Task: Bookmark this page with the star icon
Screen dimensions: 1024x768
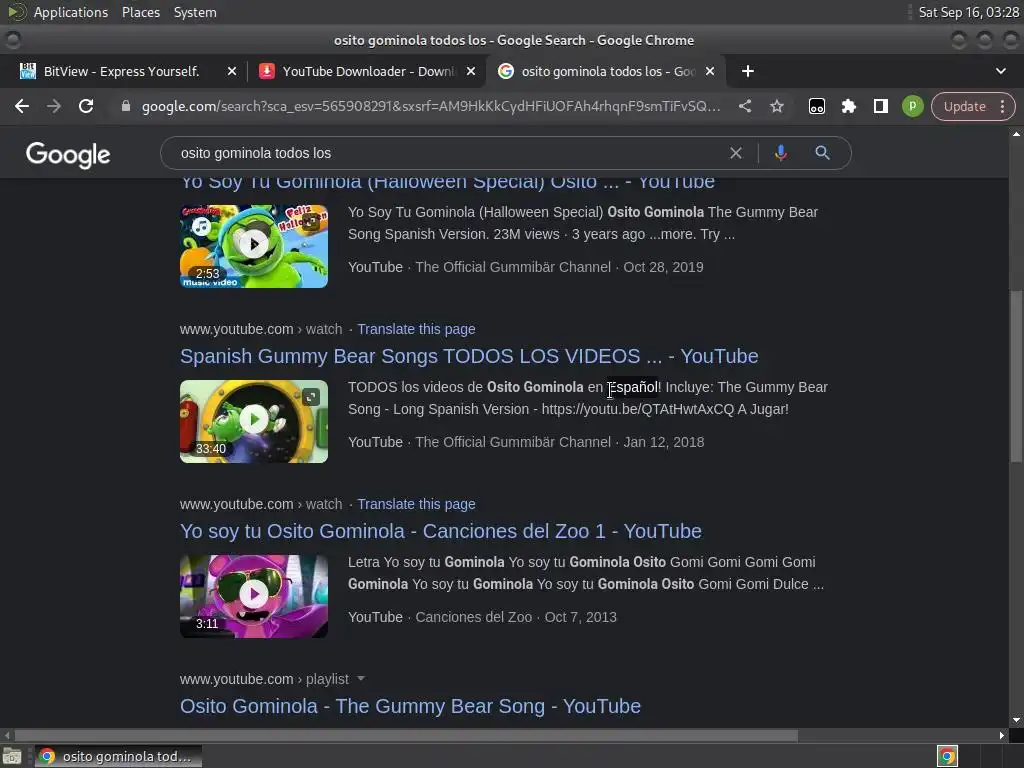Action: [x=776, y=106]
